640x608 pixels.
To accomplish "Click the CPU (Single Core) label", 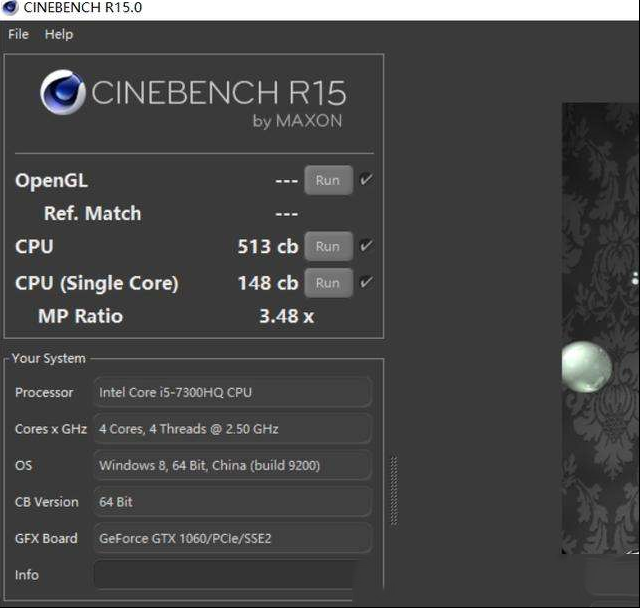I will [97, 283].
